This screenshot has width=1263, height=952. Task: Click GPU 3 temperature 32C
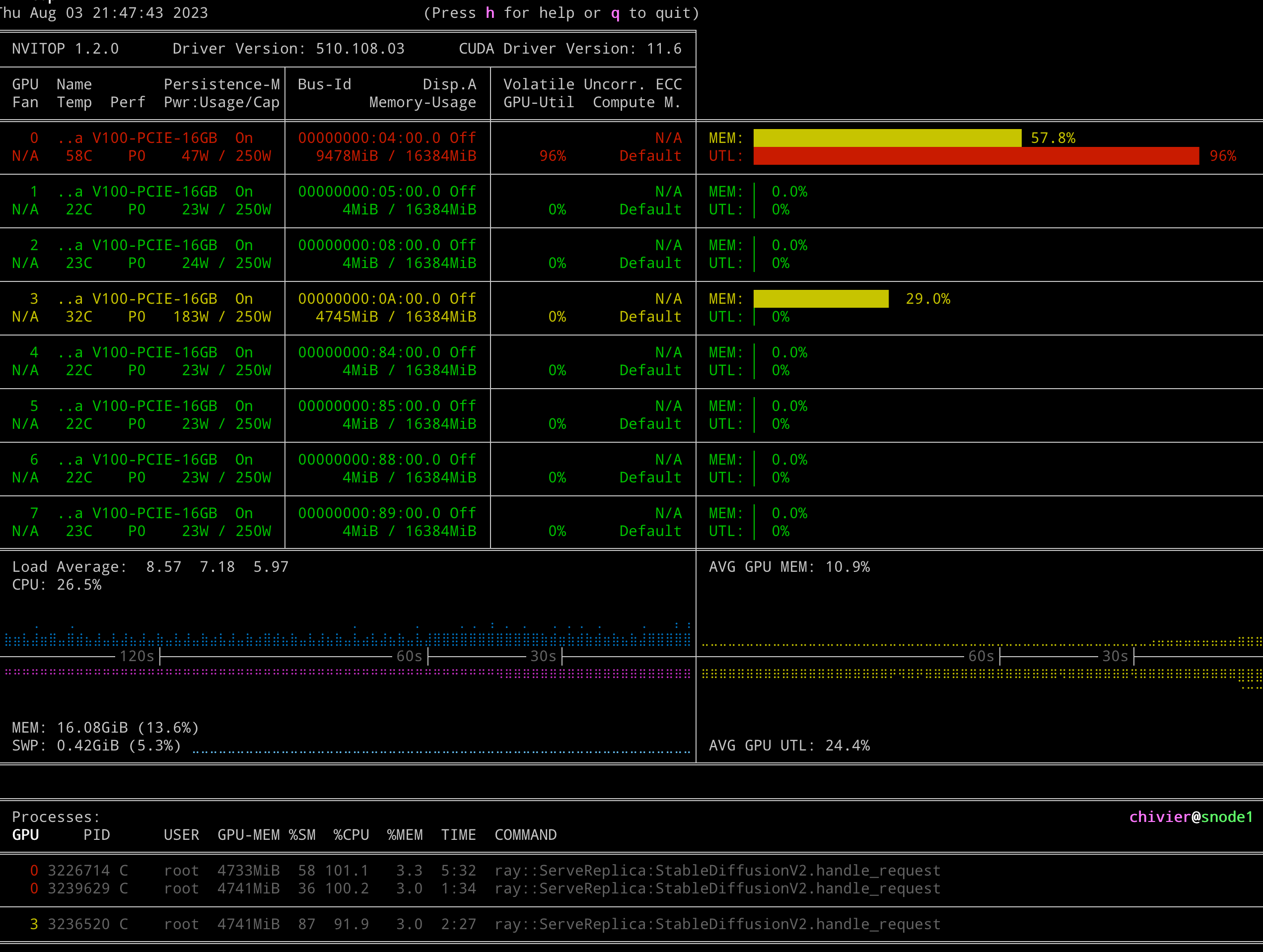[x=79, y=317]
